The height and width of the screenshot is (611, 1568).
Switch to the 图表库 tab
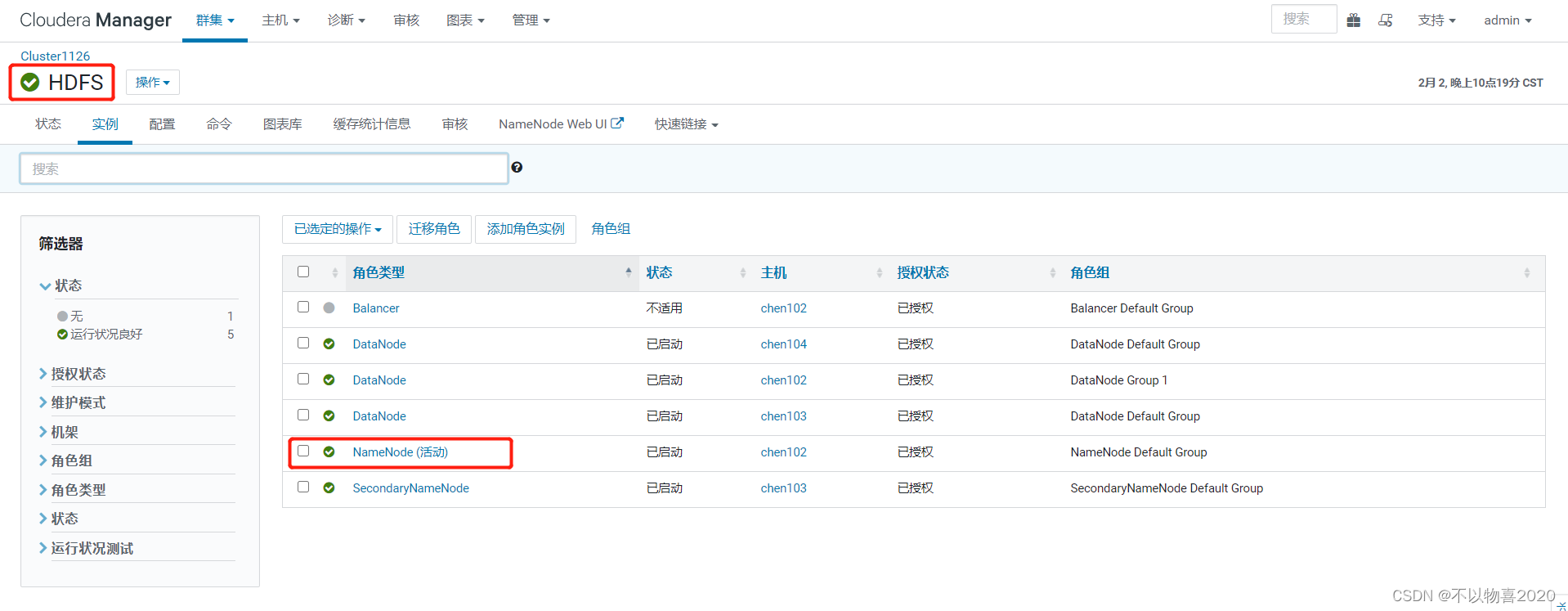(x=283, y=124)
